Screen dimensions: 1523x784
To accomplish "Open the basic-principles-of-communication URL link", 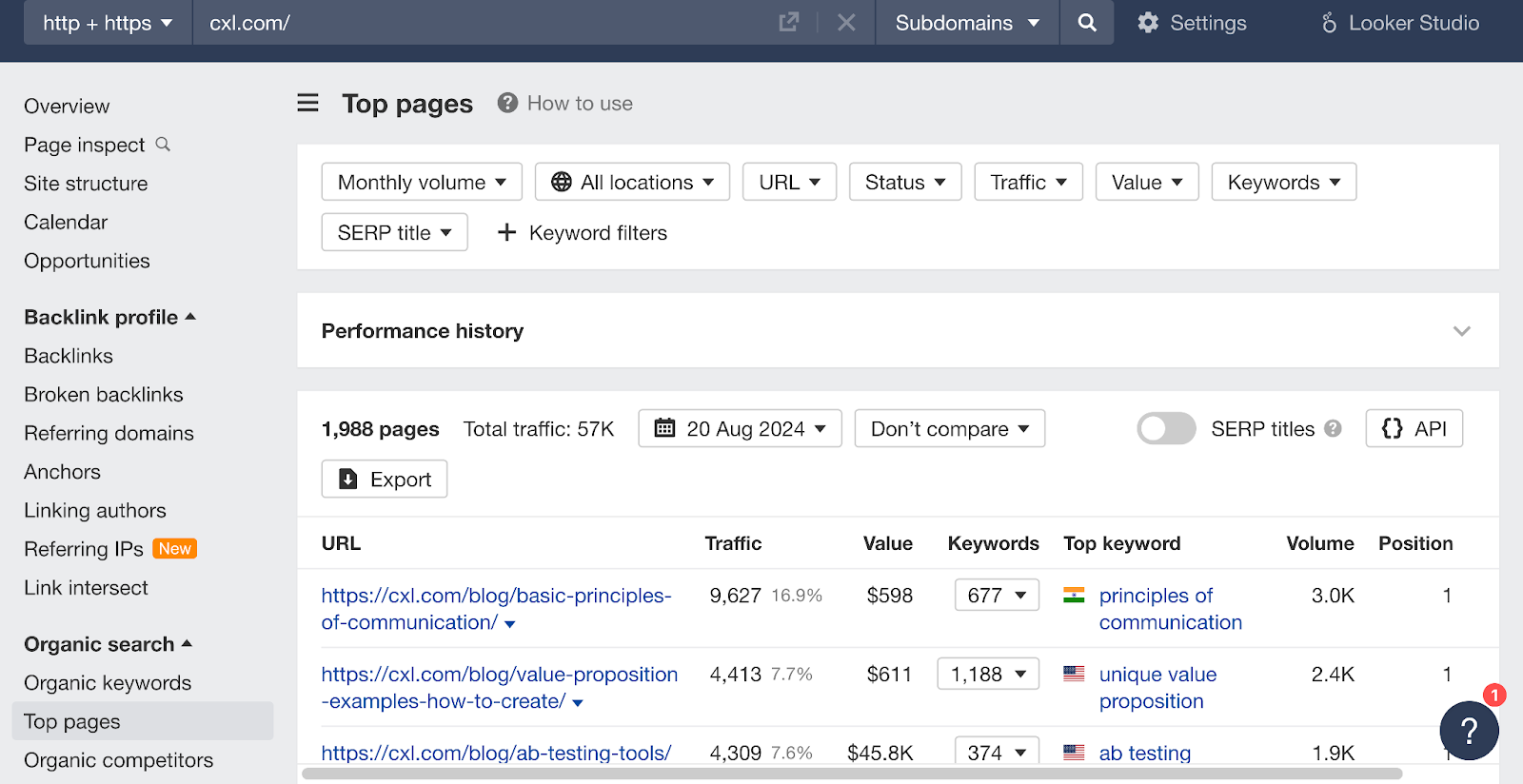I will pos(496,609).
